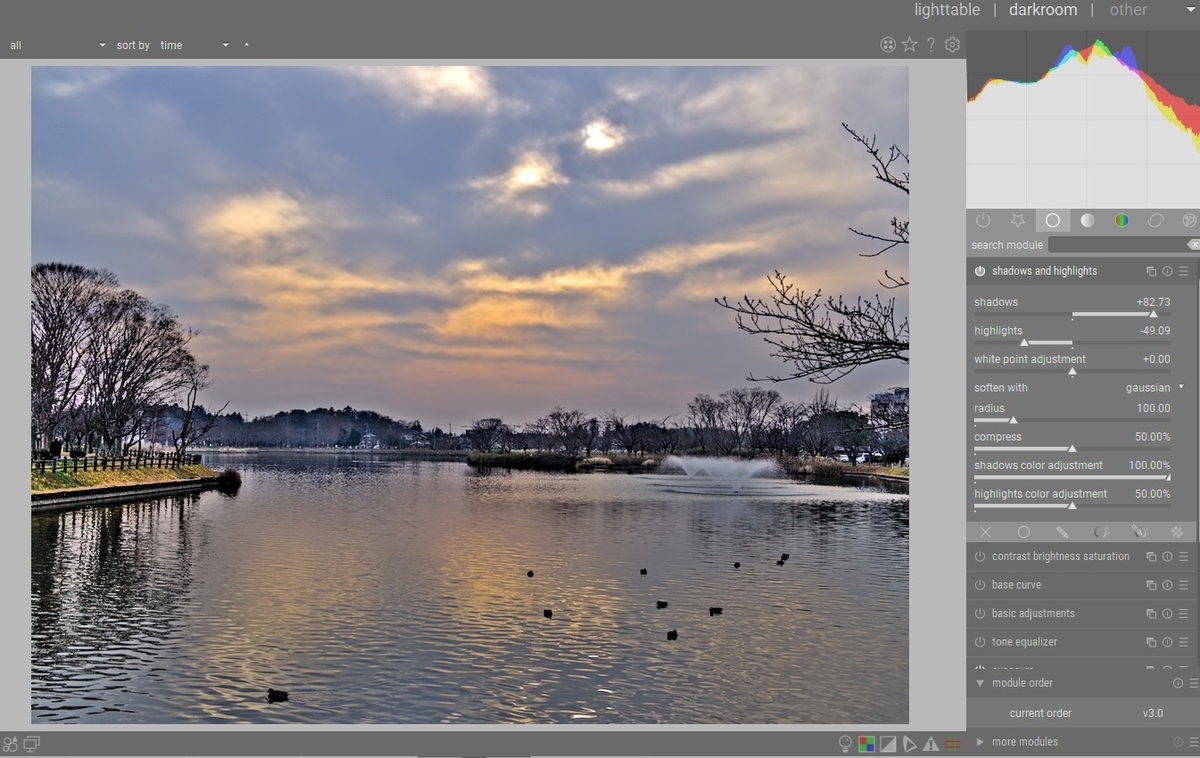Toggle the overexposure clipping indicator
This screenshot has height=758, width=1200.
888,744
